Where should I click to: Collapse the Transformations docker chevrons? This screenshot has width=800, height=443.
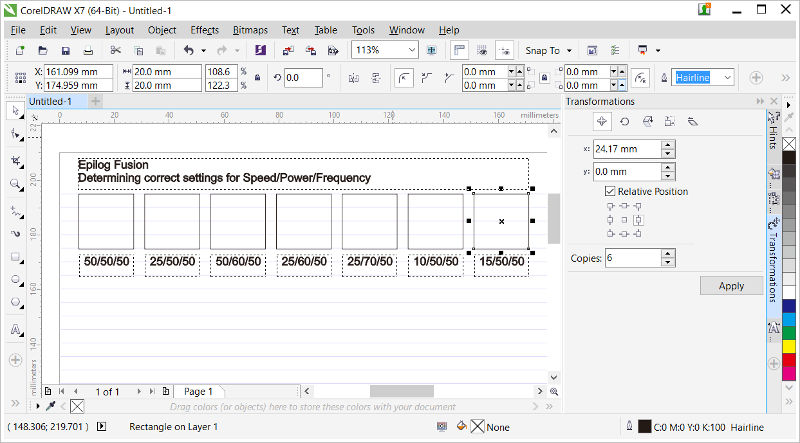pyautogui.click(x=760, y=102)
